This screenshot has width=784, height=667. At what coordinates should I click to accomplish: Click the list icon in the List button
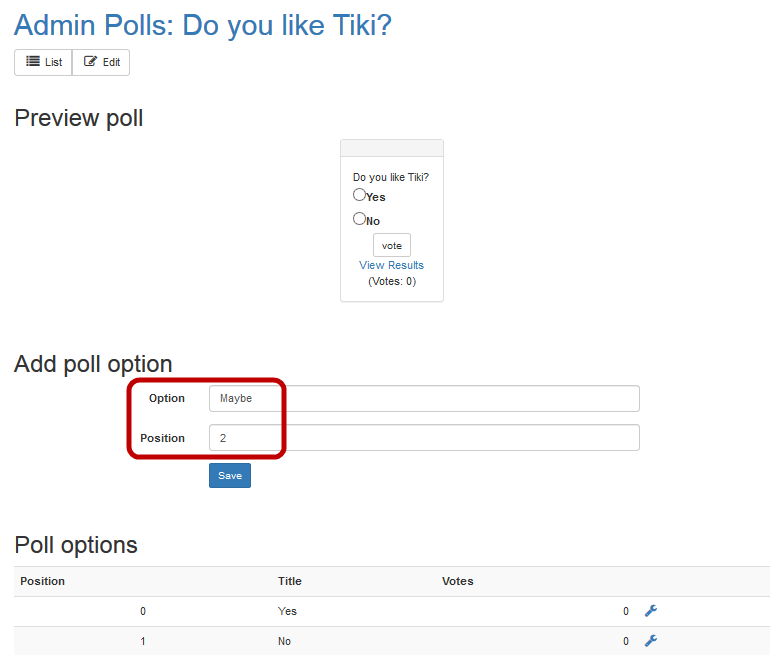coord(33,62)
